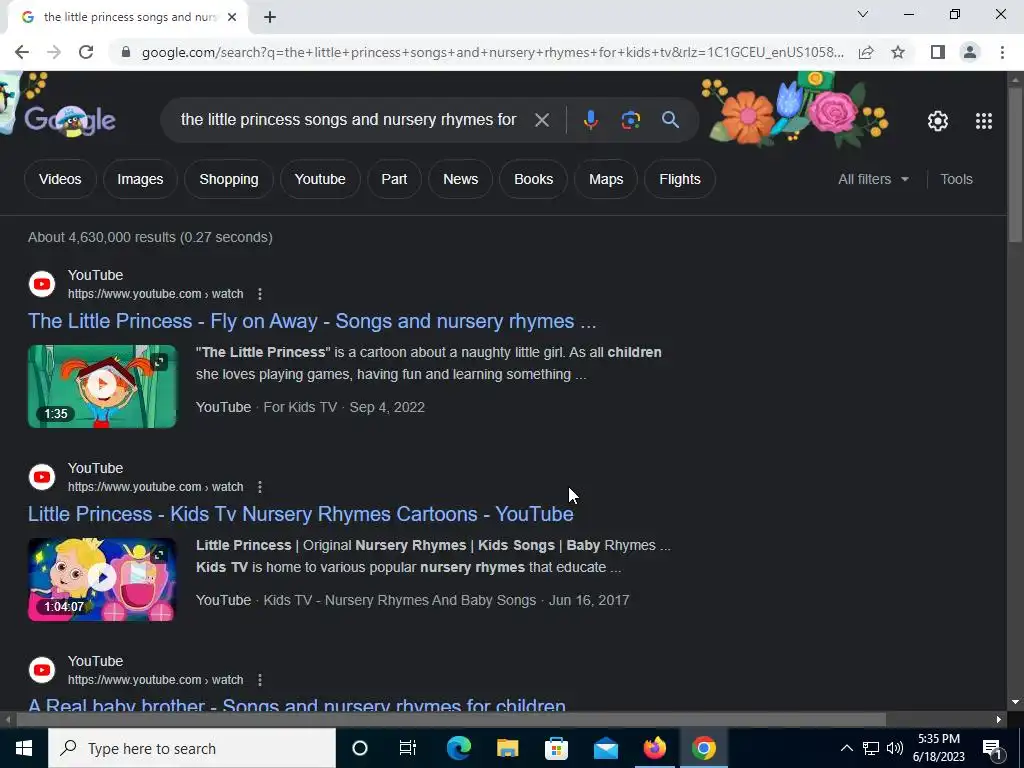Show hidden system tray icons
Image resolution: width=1024 pixels, height=768 pixels.
pos(846,748)
